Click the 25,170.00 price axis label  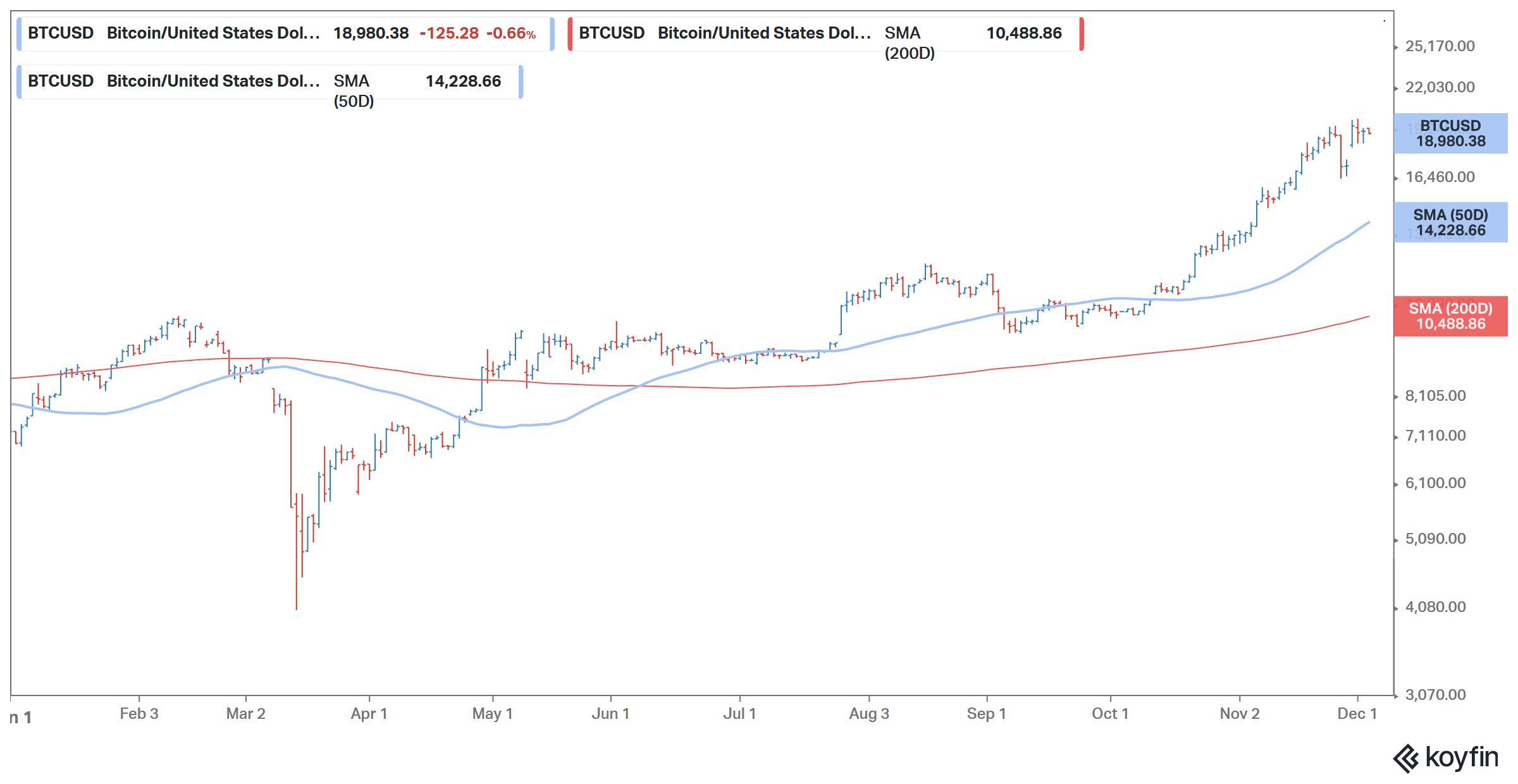pos(1440,46)
